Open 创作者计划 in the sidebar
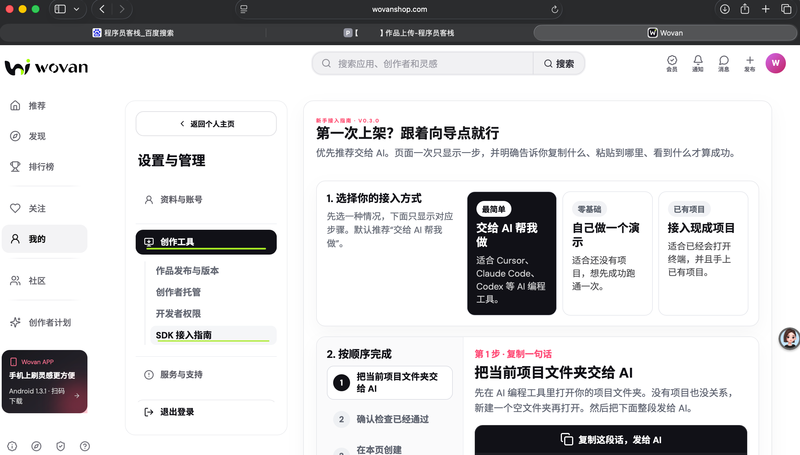 [44, 322]
